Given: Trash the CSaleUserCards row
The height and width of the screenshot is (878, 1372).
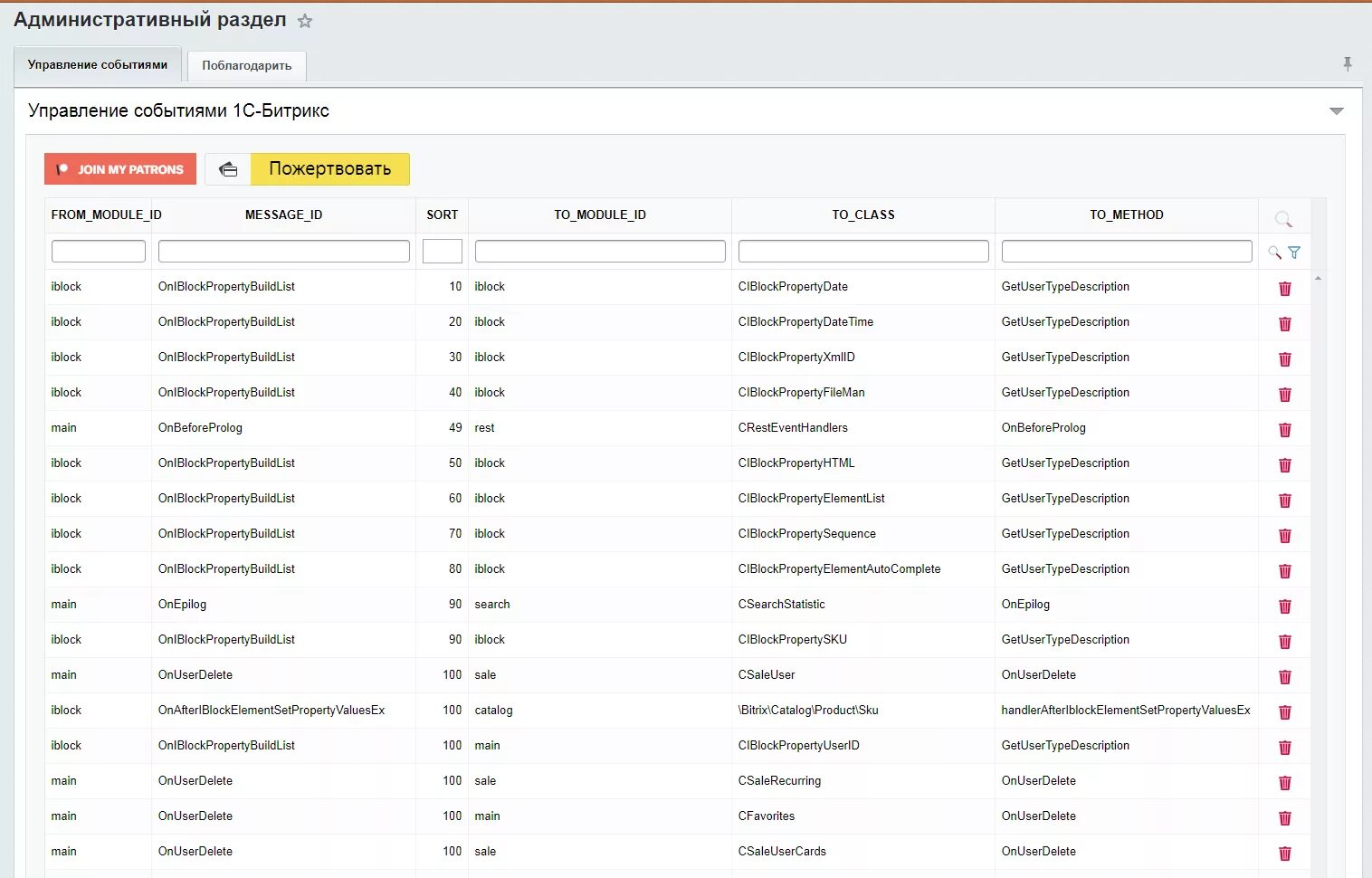Looking at the screenshot, I should tap(1284, 854).
